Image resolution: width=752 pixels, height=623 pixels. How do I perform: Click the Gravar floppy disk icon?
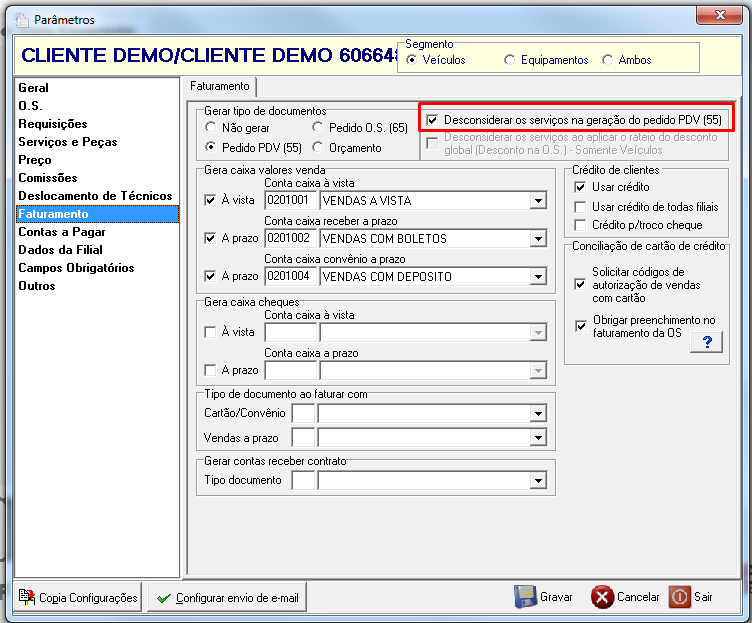525,597
